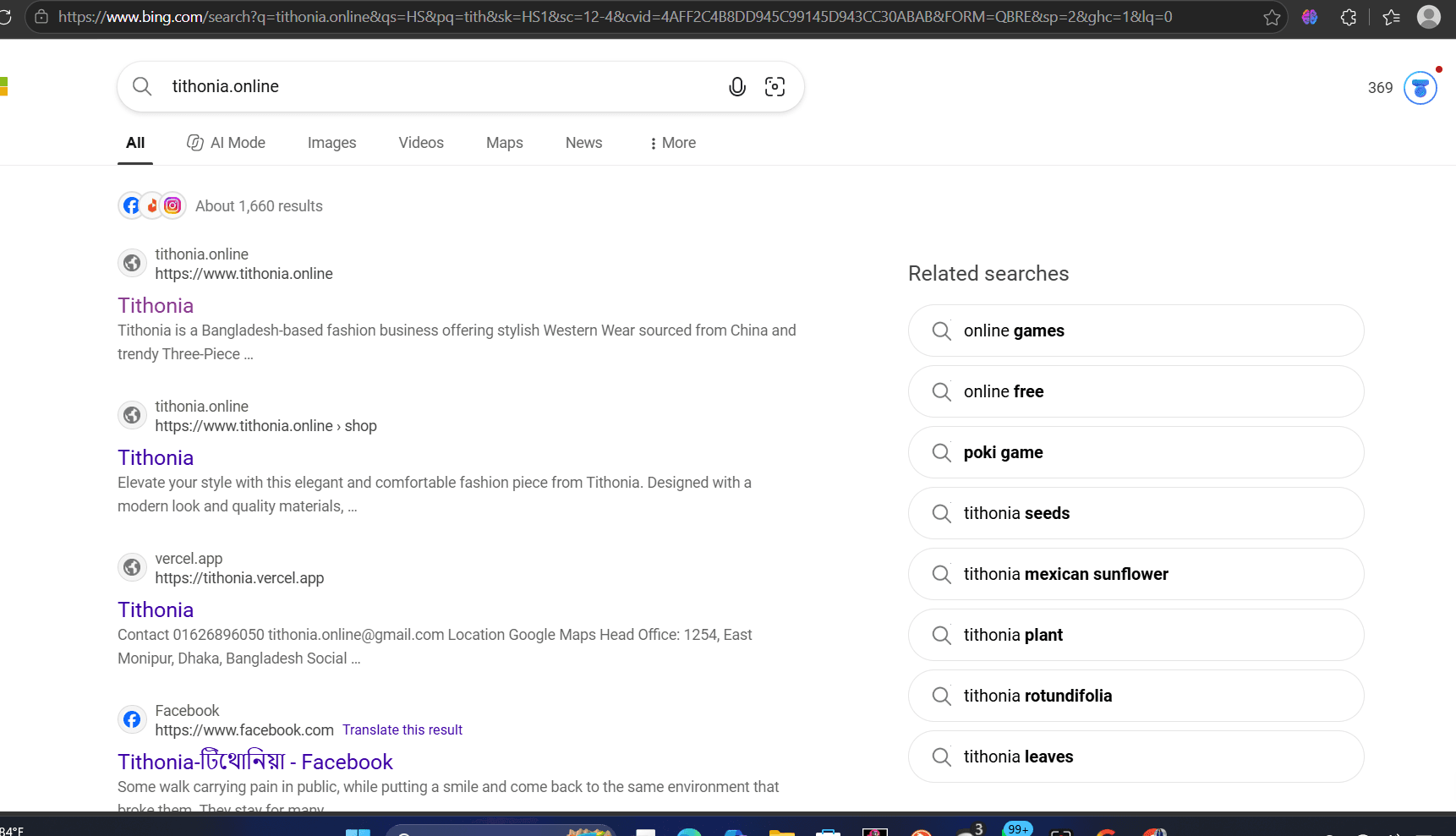
Task: Click the Related searches heading
Action: coord(988,274)
